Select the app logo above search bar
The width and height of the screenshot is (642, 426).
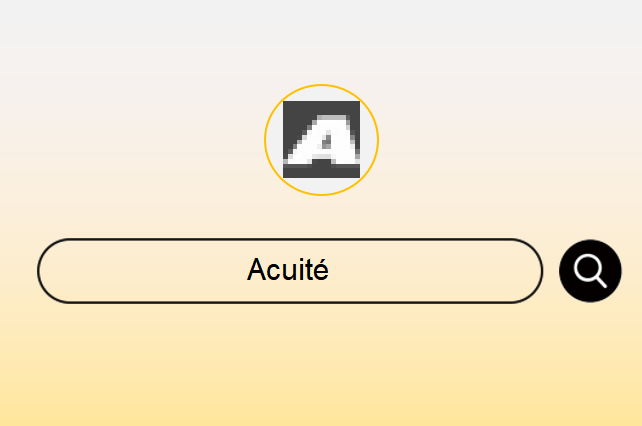click(321, 140)
